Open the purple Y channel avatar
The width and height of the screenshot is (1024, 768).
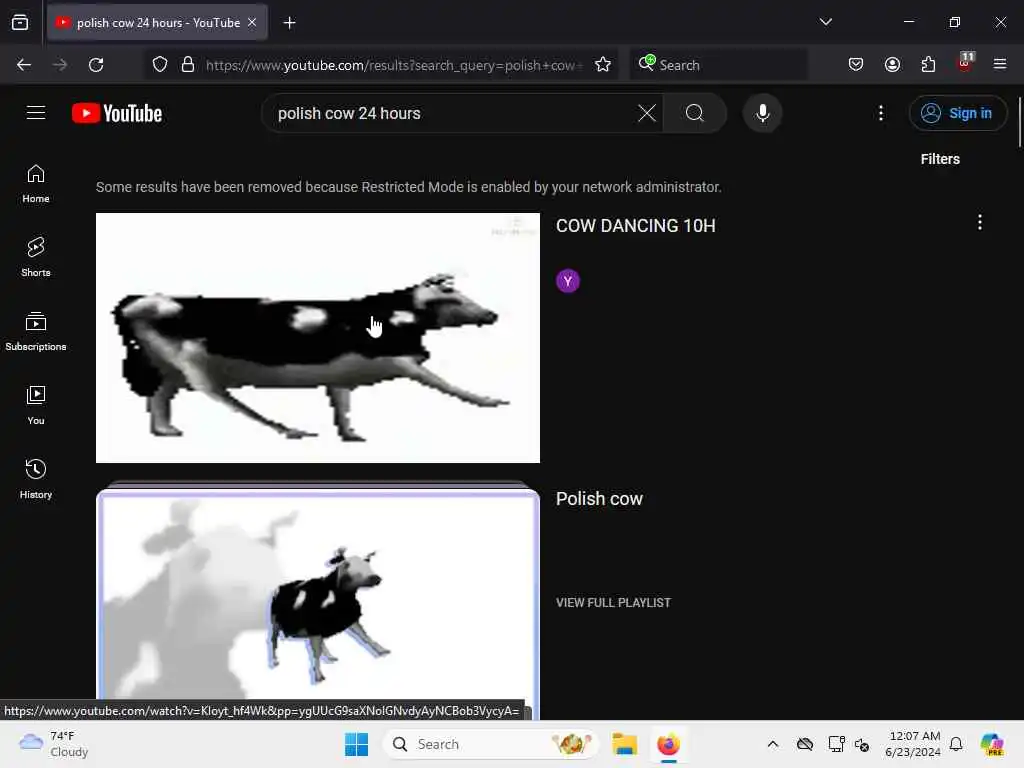coord(568,281)
